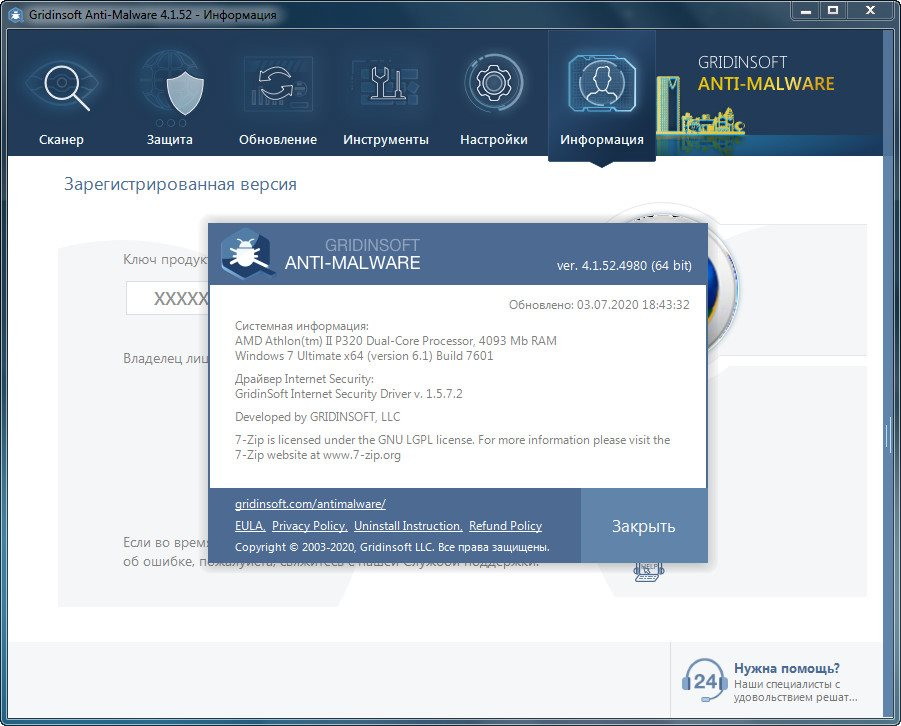901x726 pixels.
Task: Switch to the Сканер tab label
Action: (x=61, y=140)
